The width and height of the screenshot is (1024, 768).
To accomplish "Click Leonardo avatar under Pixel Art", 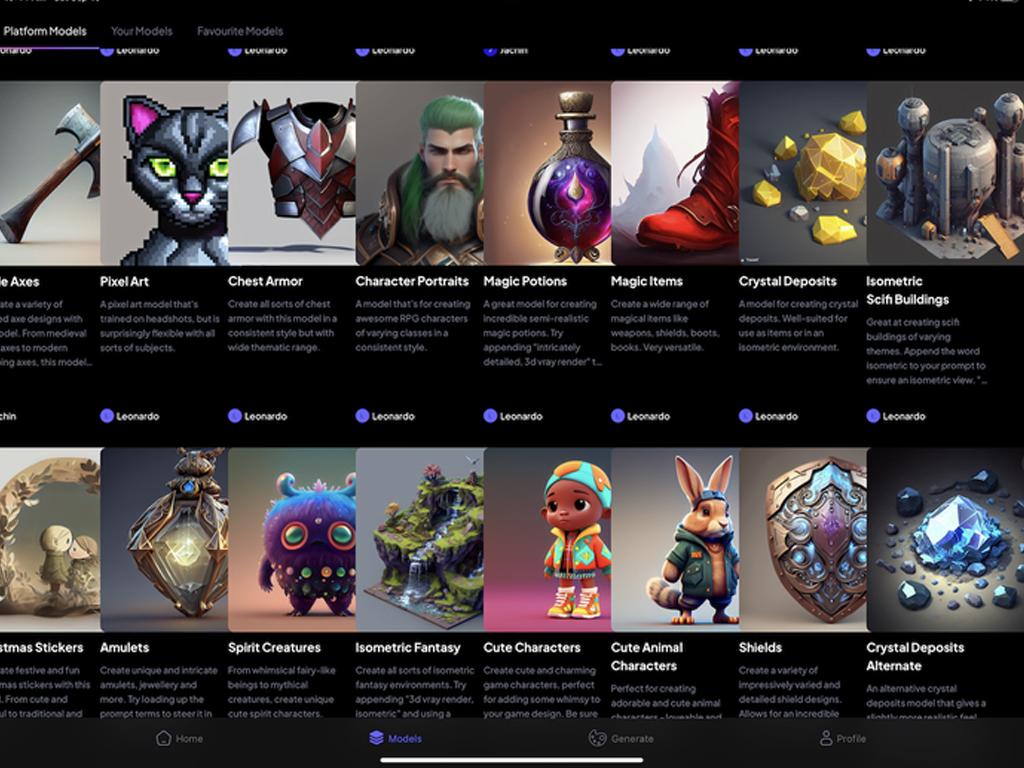I will point(107,416).
